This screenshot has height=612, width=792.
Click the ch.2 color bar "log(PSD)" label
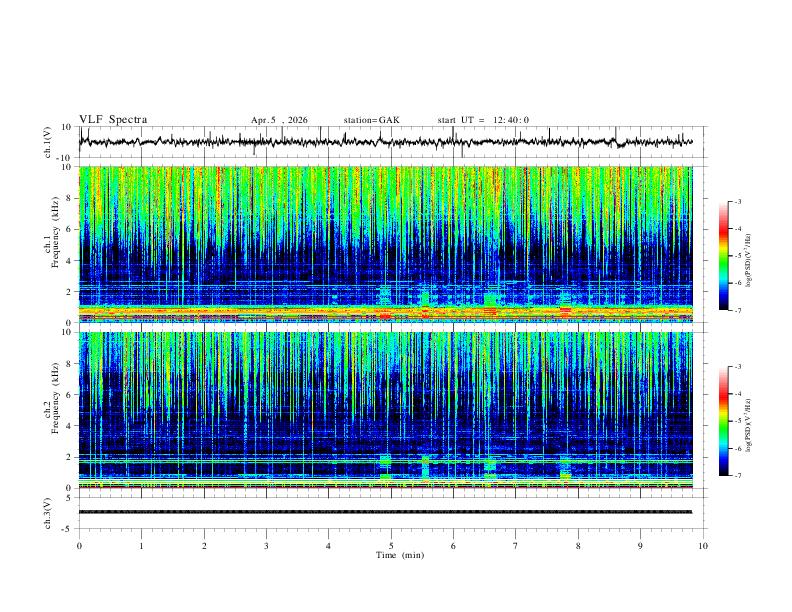pos(748,425)
